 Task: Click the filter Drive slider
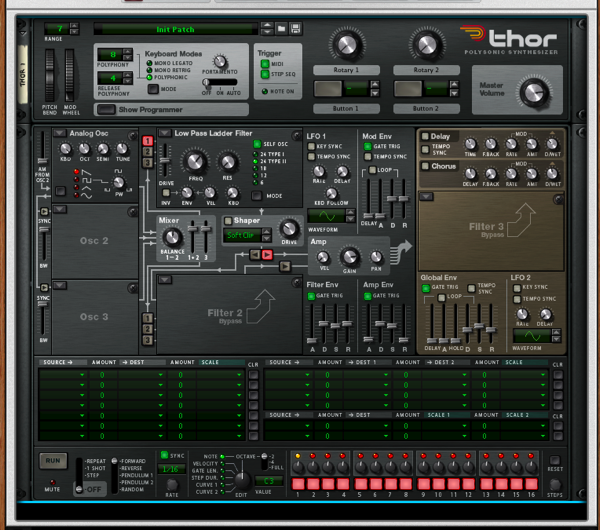(165, 160)
